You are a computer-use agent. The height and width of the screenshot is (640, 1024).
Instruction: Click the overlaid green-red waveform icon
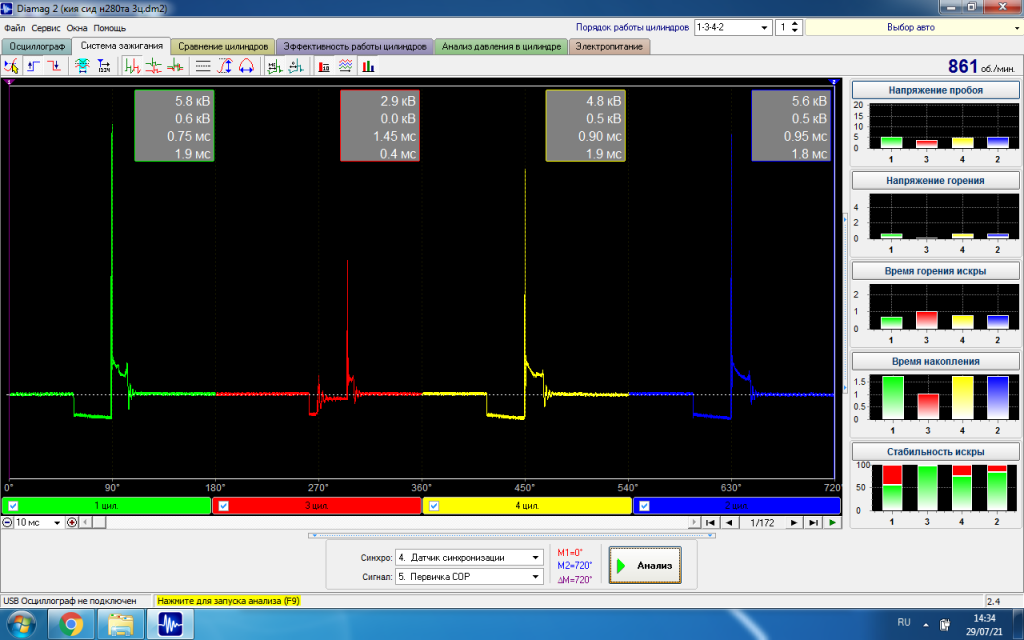pyautogui.click(x=175, y=66)
